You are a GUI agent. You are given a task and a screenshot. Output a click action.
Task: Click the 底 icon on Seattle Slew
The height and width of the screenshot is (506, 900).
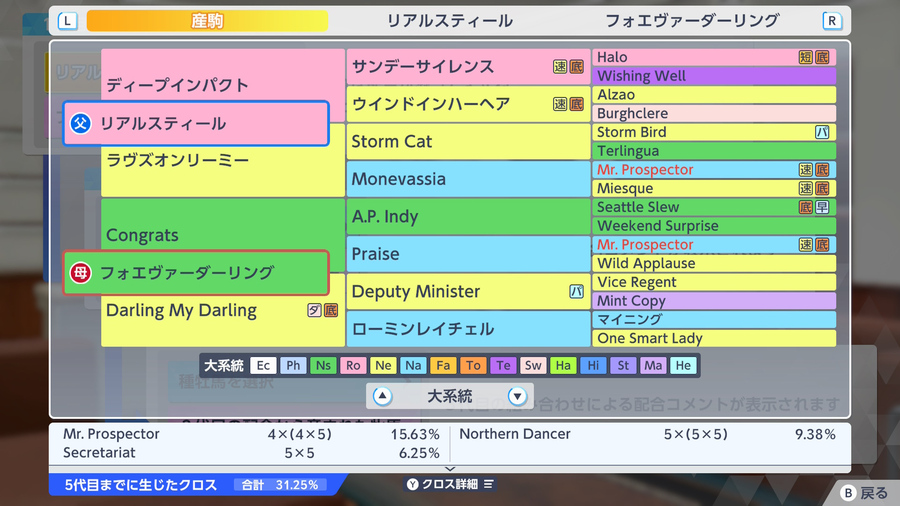pos(806,207)
